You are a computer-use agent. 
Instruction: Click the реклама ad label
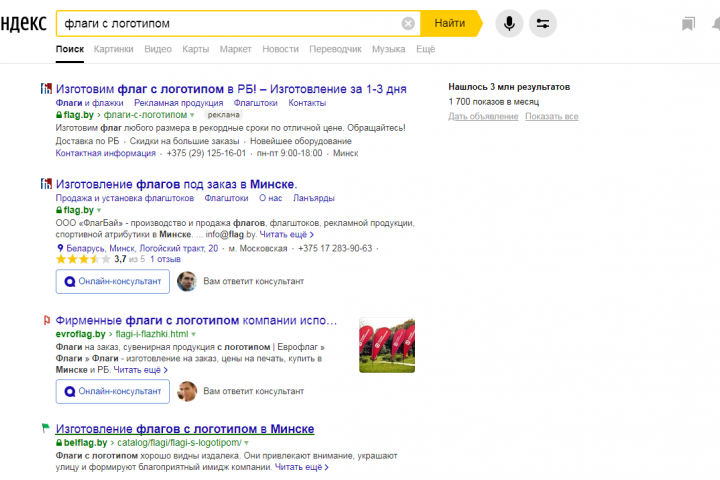pyautogui.click(x=223, y=115)
